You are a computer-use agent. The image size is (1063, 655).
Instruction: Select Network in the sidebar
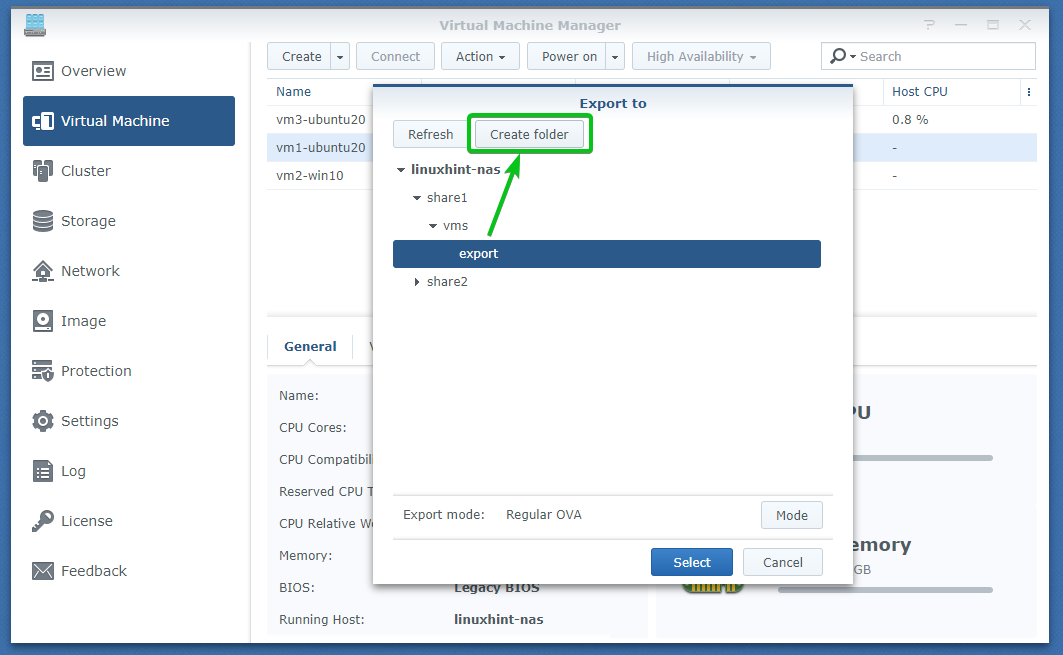(129, 271)
